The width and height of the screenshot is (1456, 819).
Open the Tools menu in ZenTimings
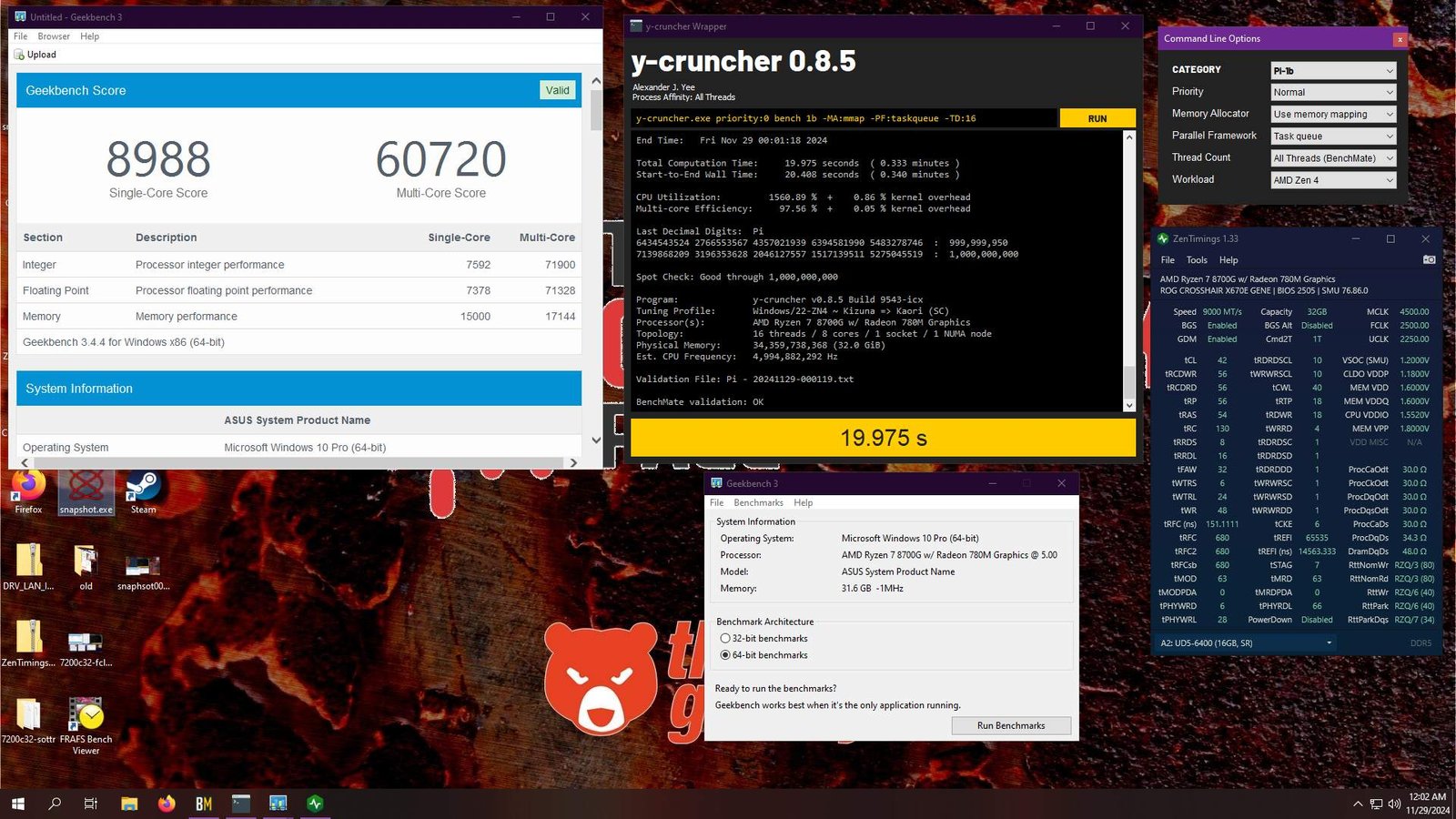click(1197, 259)
